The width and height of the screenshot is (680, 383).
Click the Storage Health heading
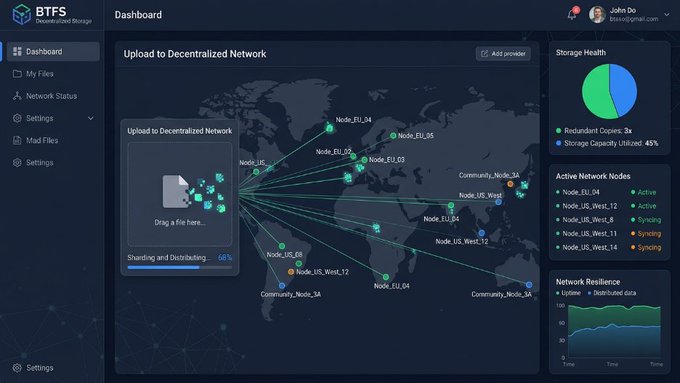(581, 52)
